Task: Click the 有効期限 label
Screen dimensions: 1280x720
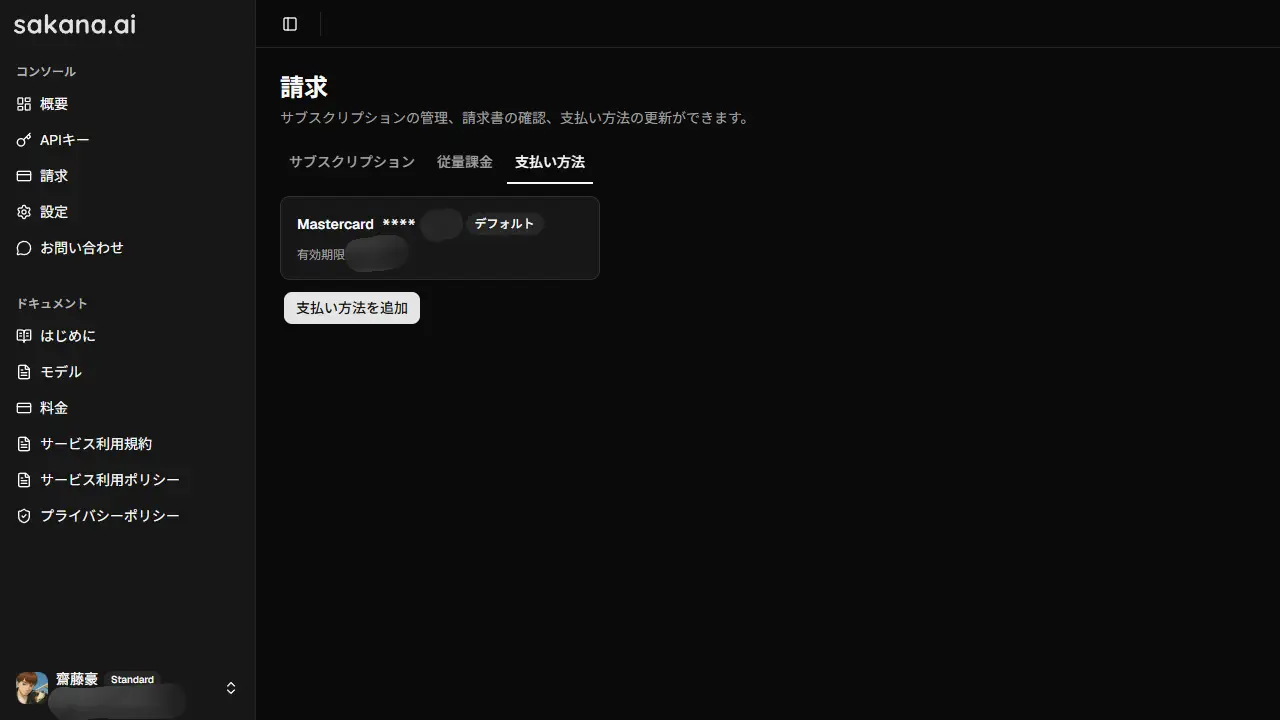Action: point(321,255)
